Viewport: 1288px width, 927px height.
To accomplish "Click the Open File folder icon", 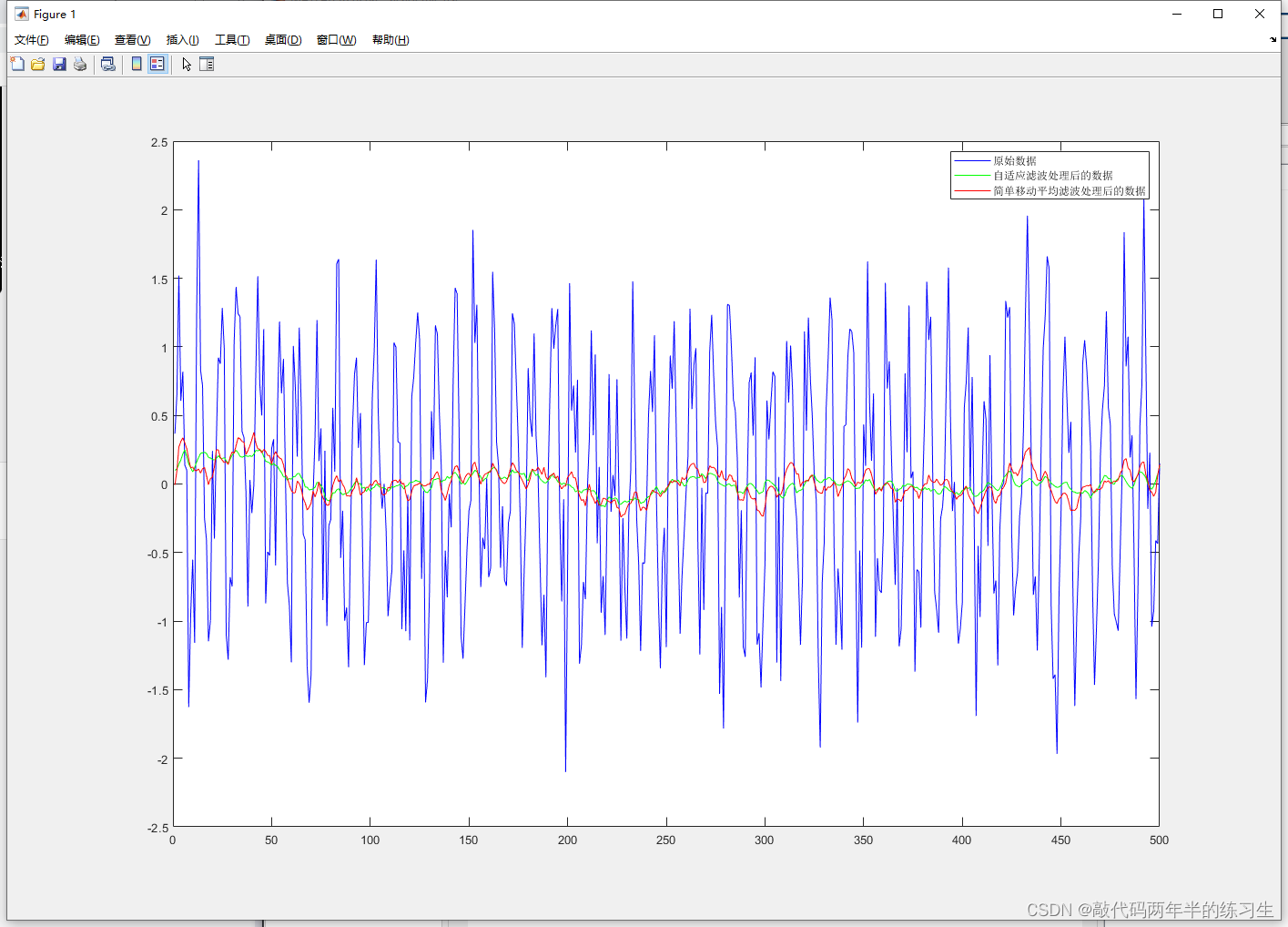I will coord(38,64).
